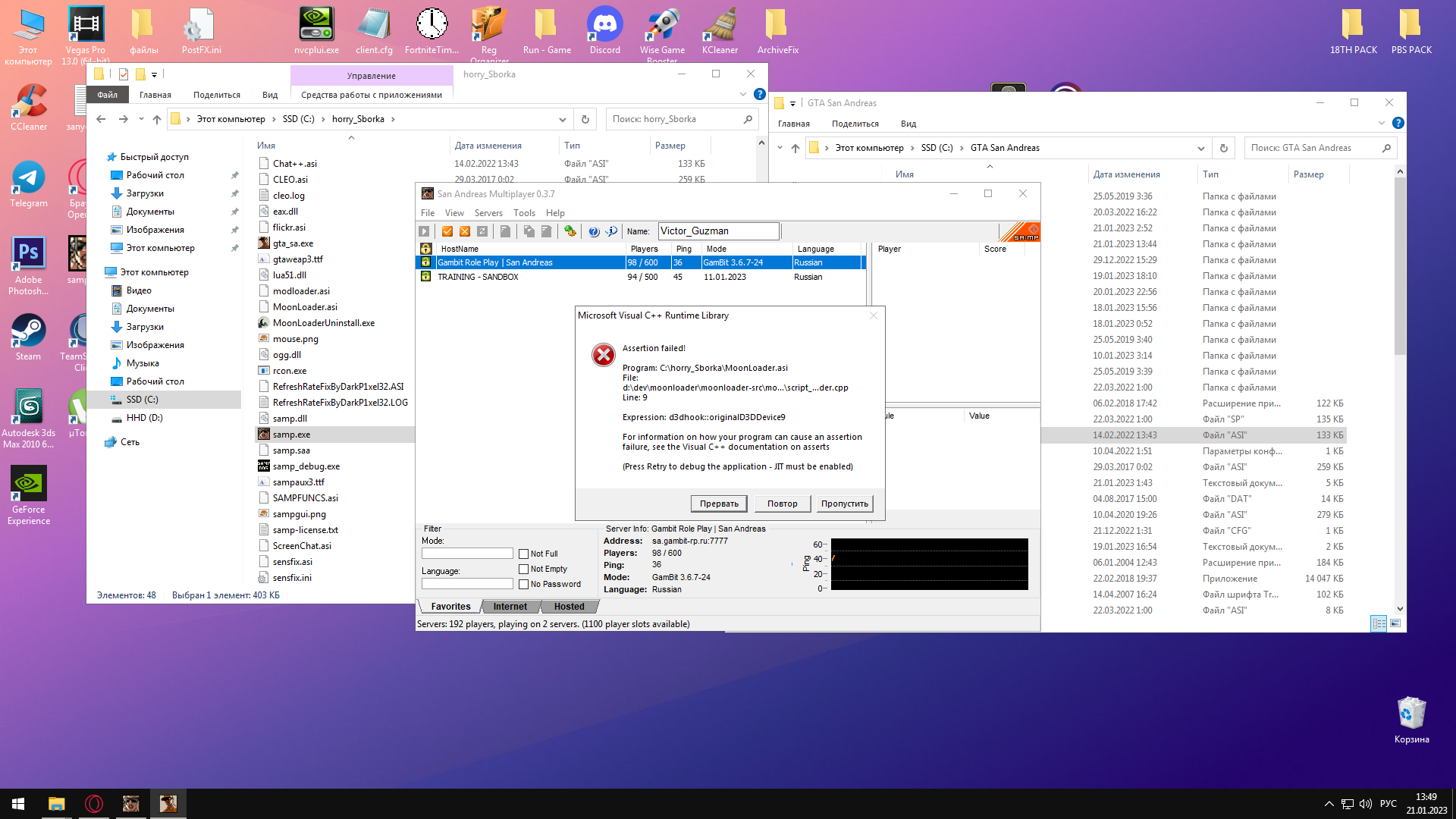Click the orange Delete Server X icon
Image resolution: width=1456 pixels, height=819 pixels.
[x=465, y=231]
